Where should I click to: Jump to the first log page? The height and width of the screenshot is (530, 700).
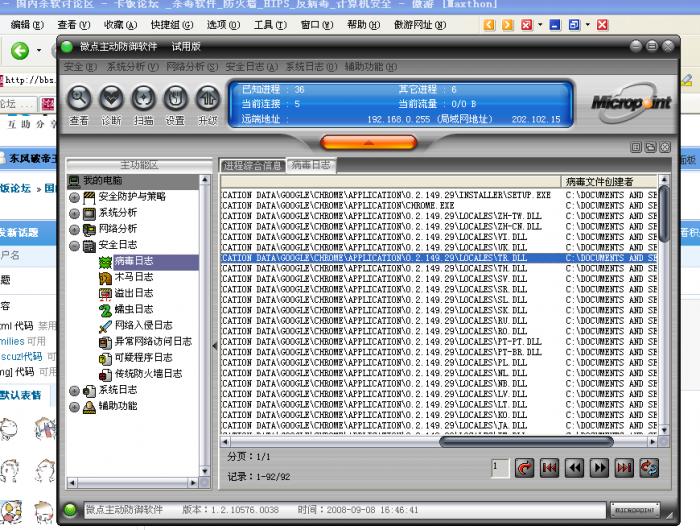pos(550,468)
